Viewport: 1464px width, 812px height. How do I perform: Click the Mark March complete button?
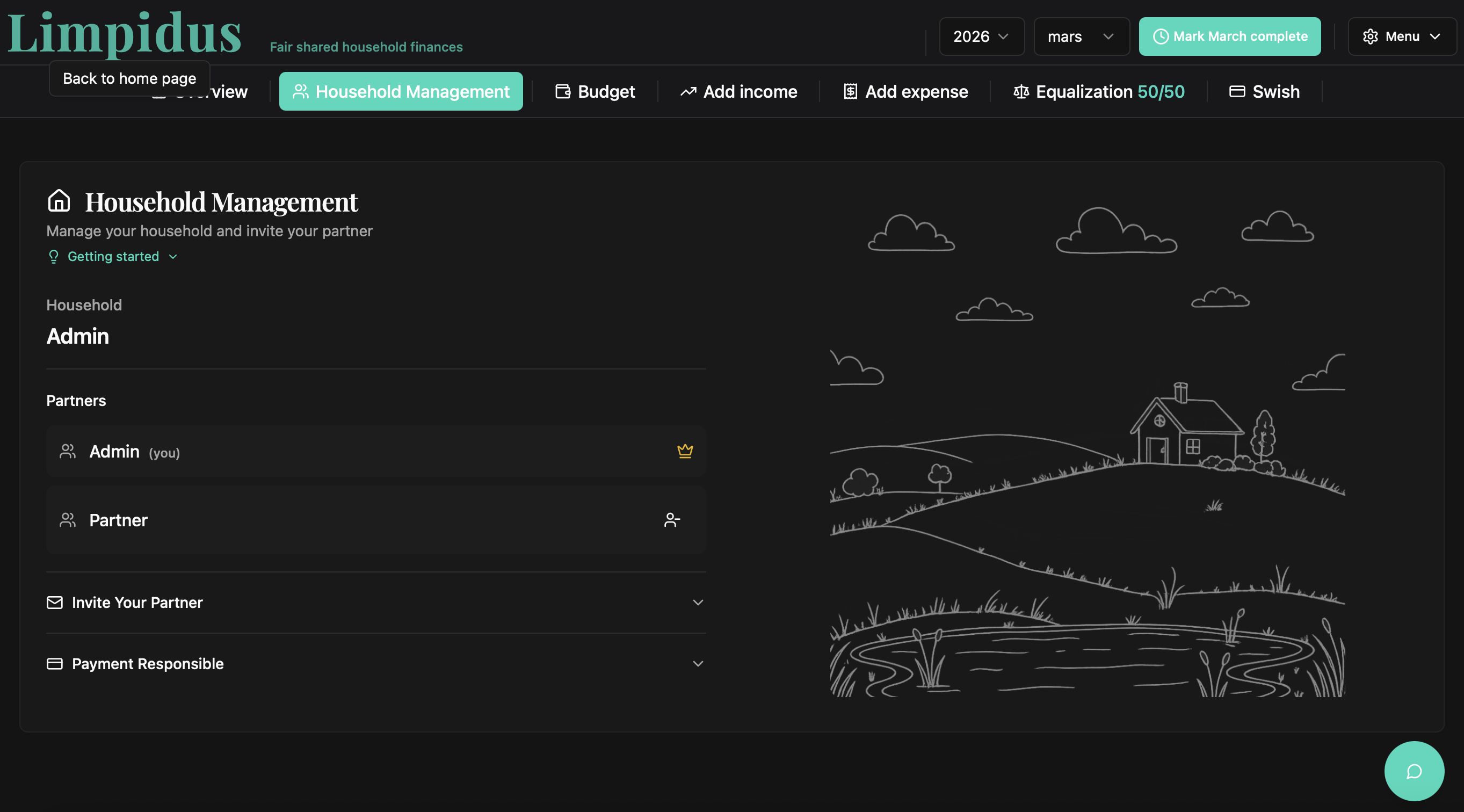(1229, 37)
